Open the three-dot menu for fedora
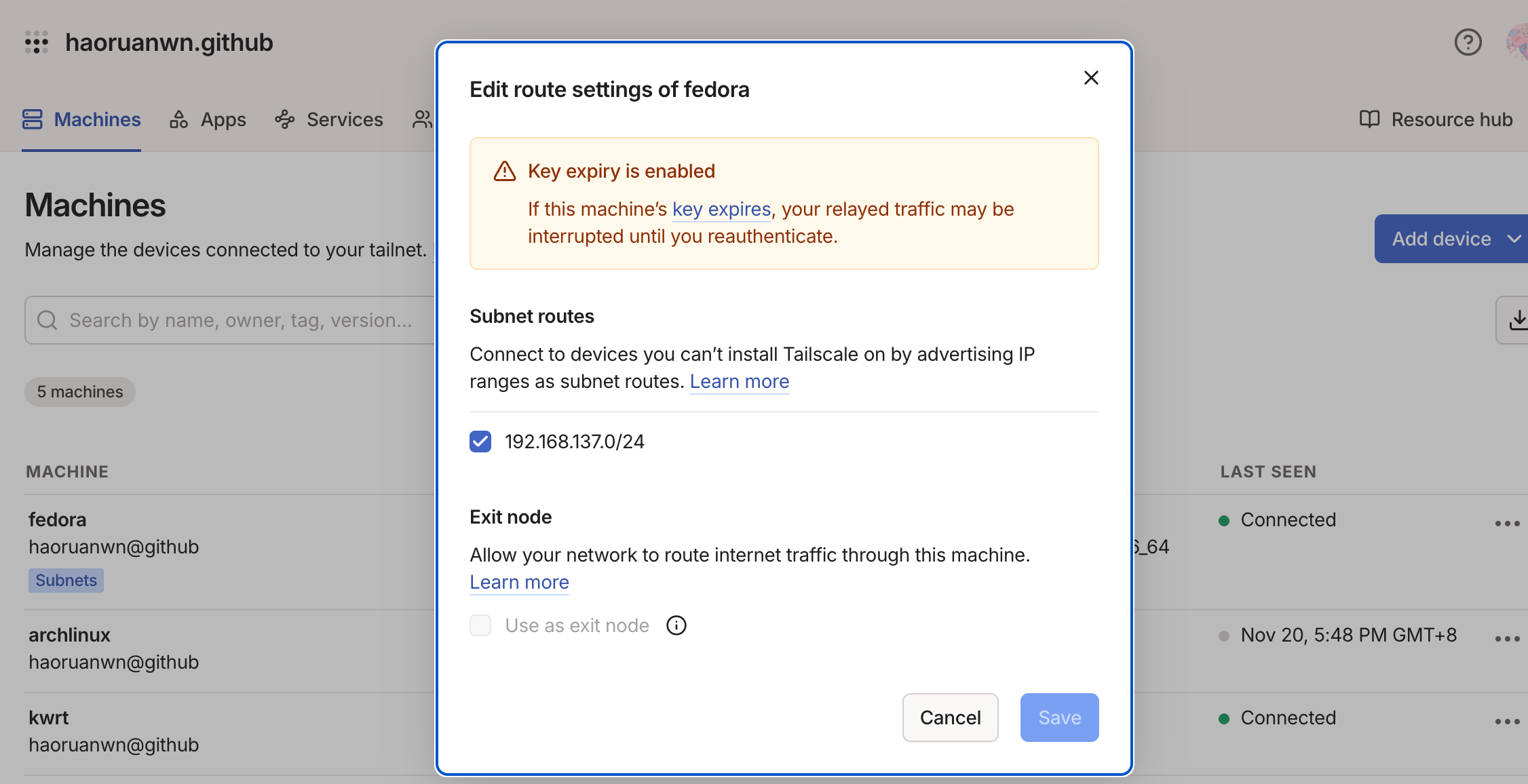 [1507, 524]
